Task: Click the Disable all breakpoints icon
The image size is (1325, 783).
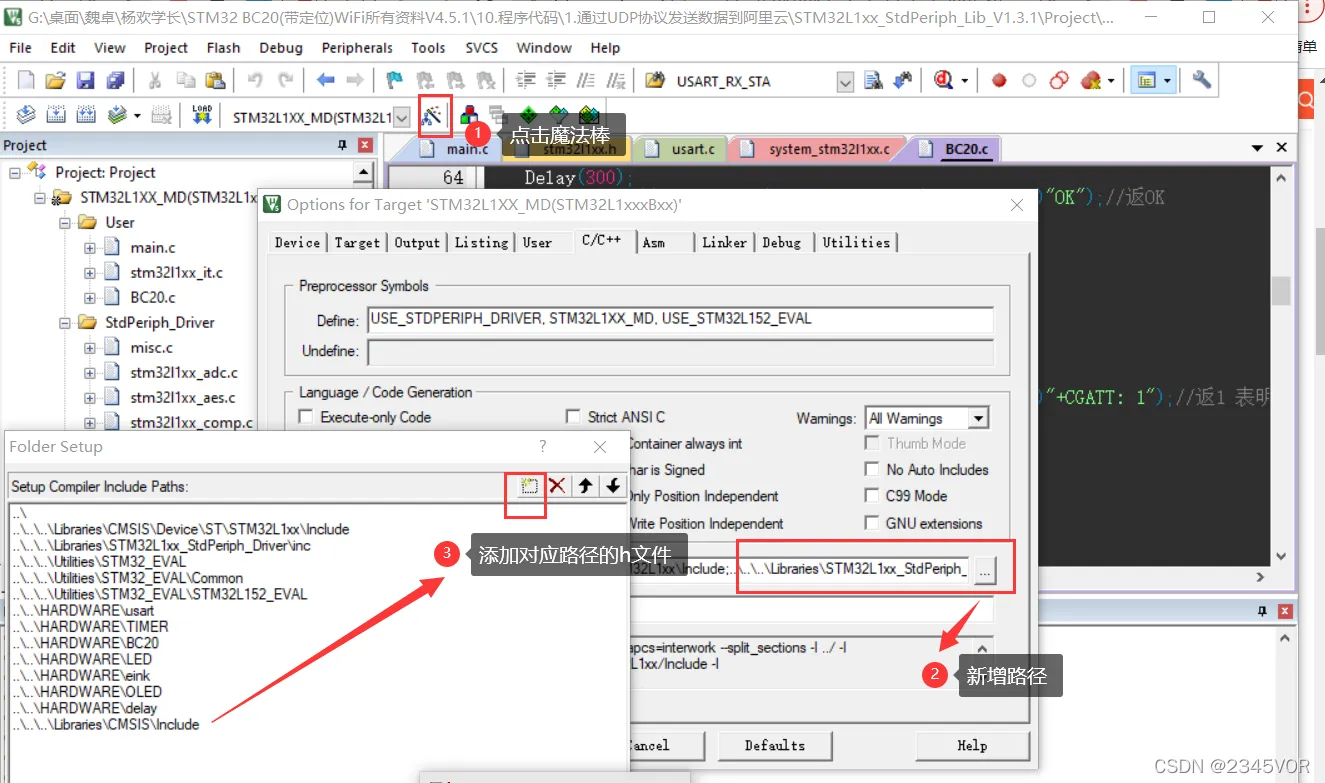Action: coord(1059,81)
